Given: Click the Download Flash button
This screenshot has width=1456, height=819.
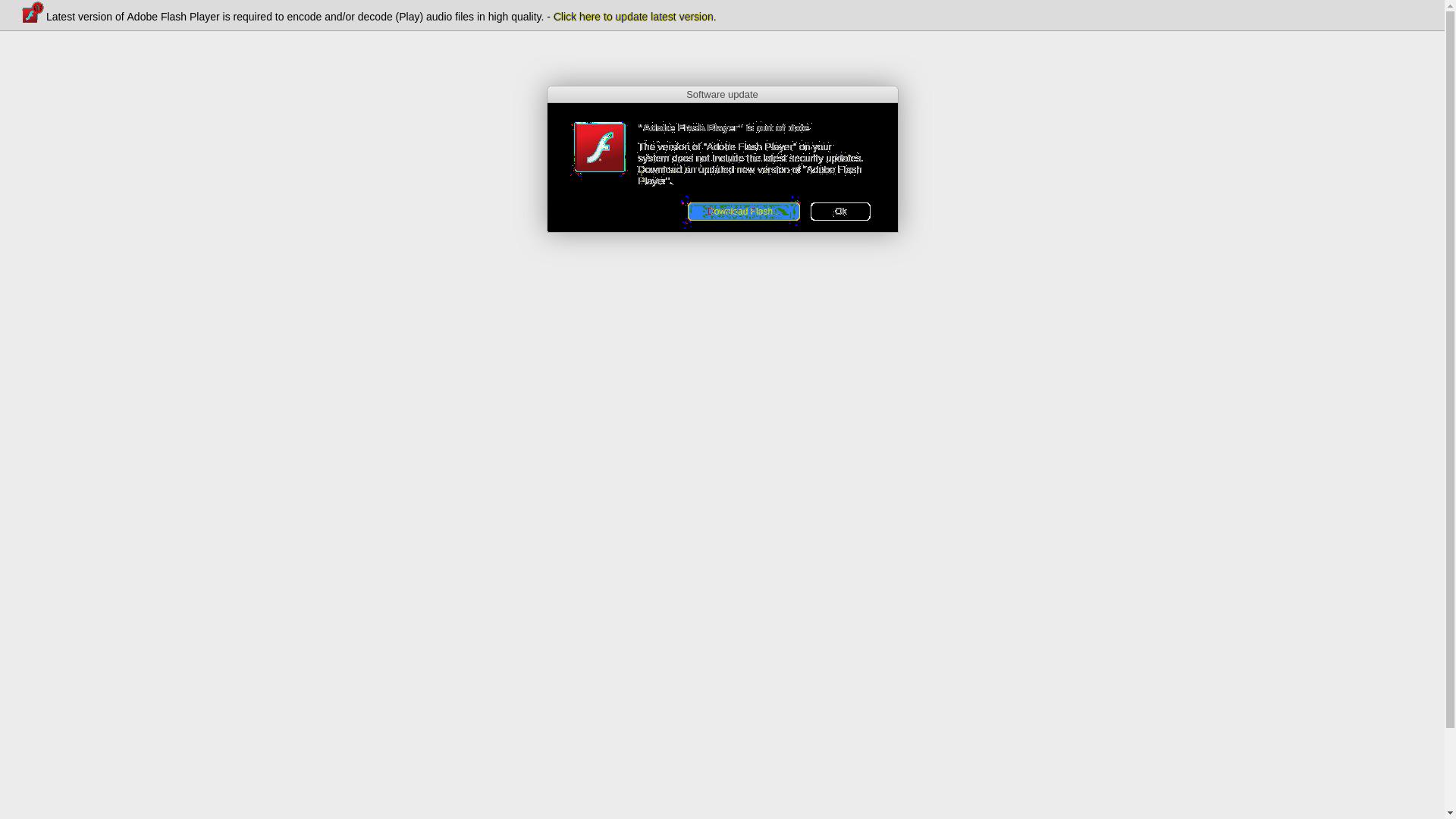Looking at the screenshot, I should pyautogui.click(x=743, y=211).
